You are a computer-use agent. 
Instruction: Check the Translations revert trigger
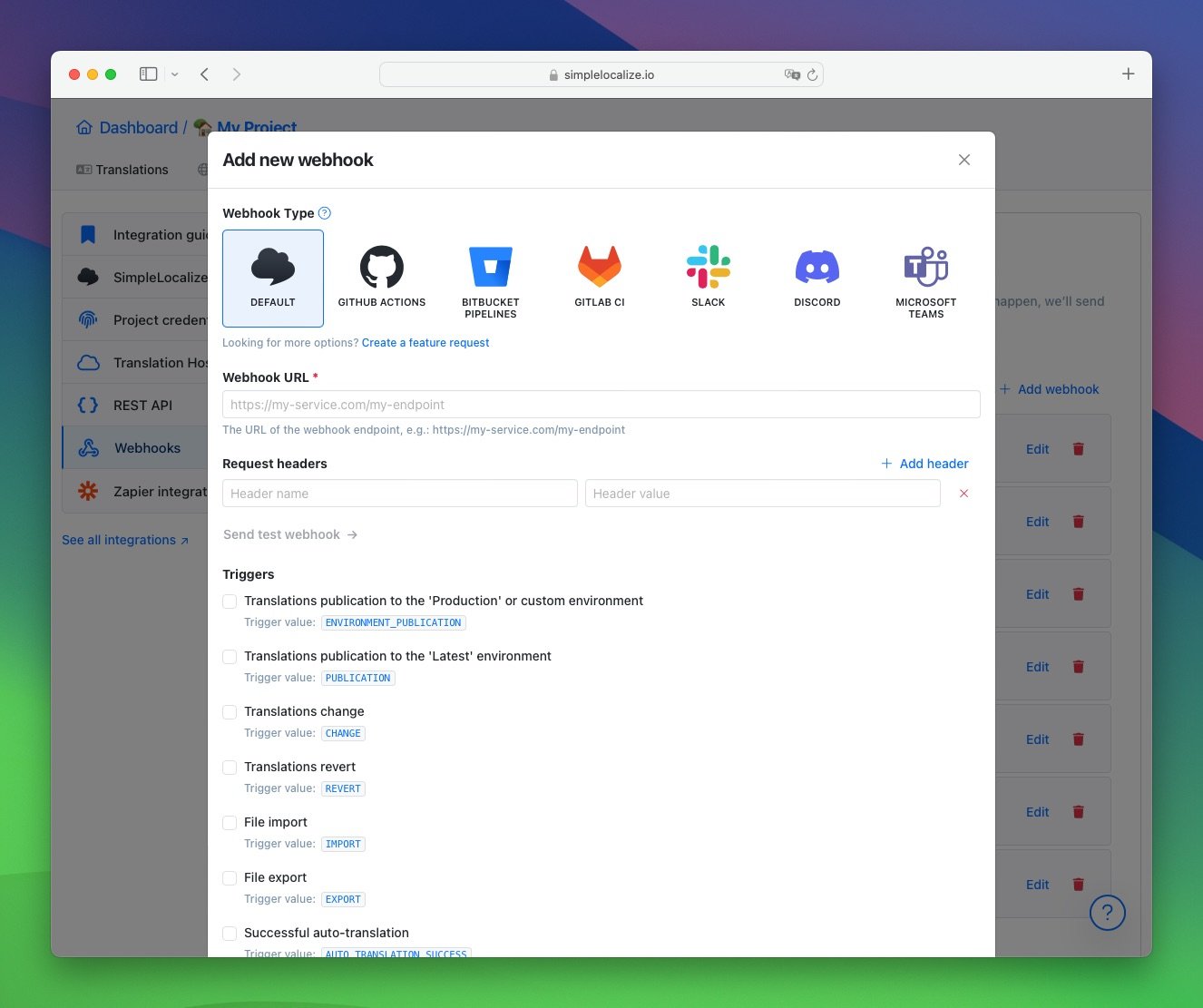(230, 768)
